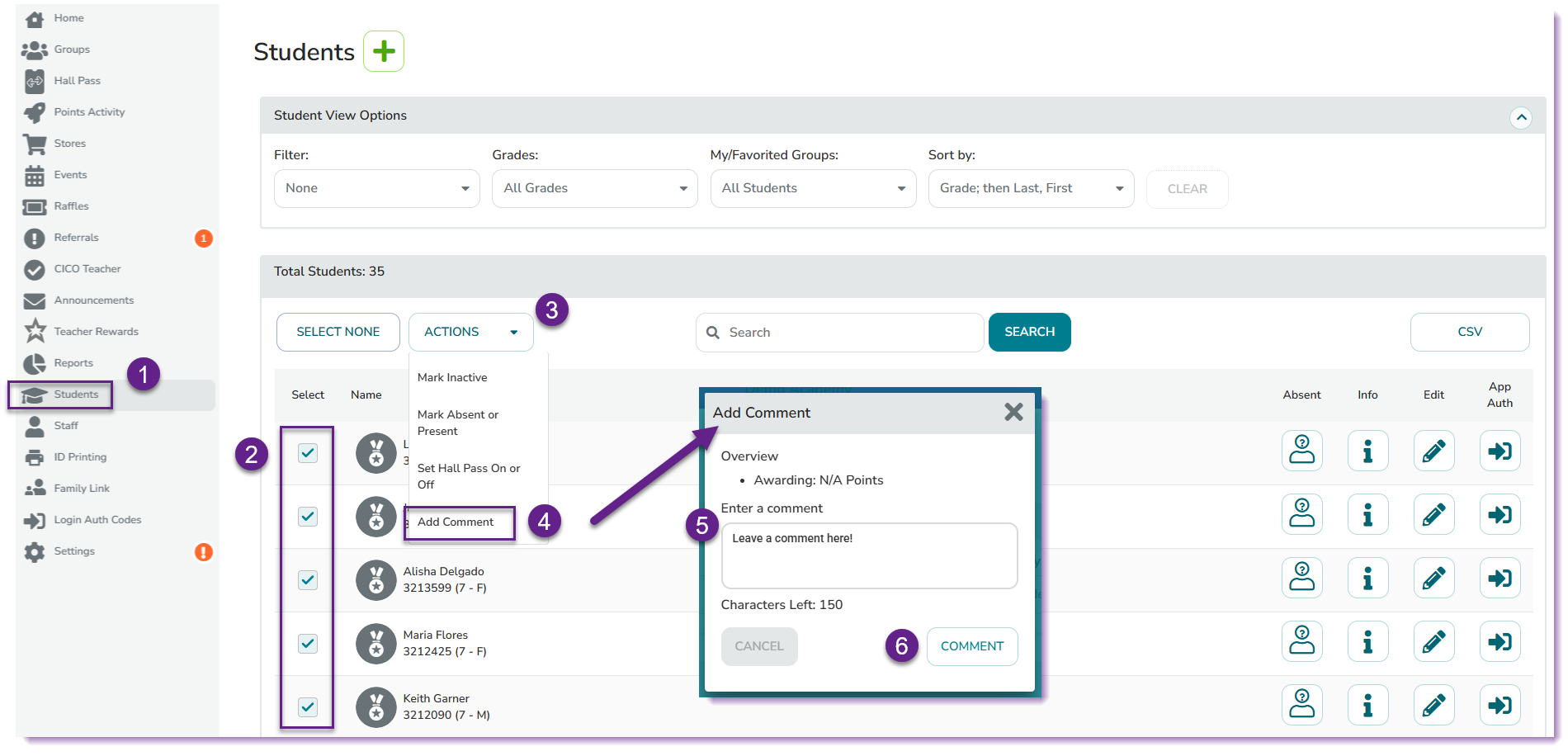Click the CSV export button
This screenshot has width=1568, height=756.
[1470, 332]
